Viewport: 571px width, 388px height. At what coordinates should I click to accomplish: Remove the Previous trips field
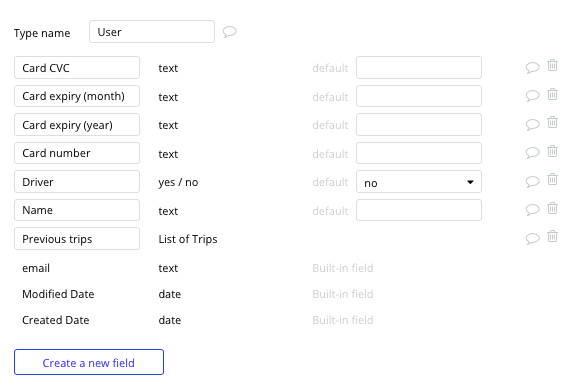tap(552, 236)
